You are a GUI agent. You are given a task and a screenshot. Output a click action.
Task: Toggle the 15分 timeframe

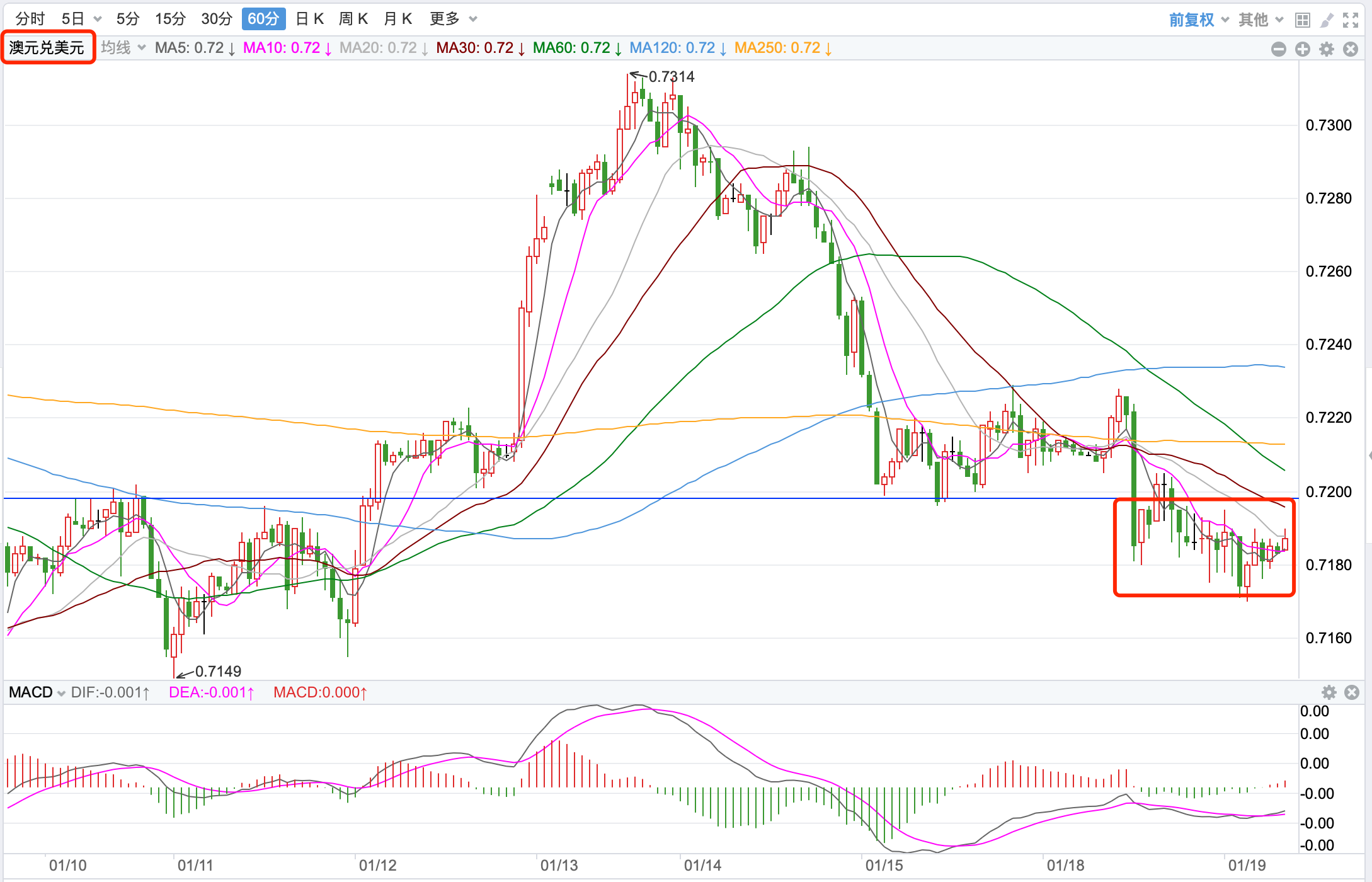click(170, 19)
